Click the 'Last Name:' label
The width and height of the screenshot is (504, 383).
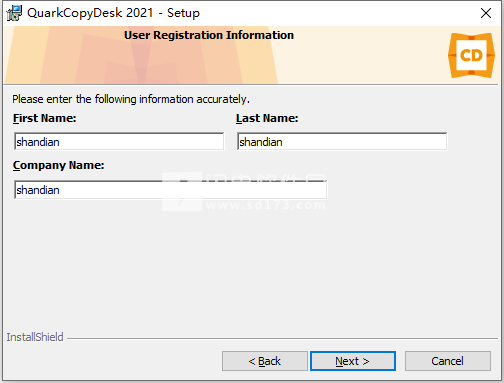click(x=267, y=118)
